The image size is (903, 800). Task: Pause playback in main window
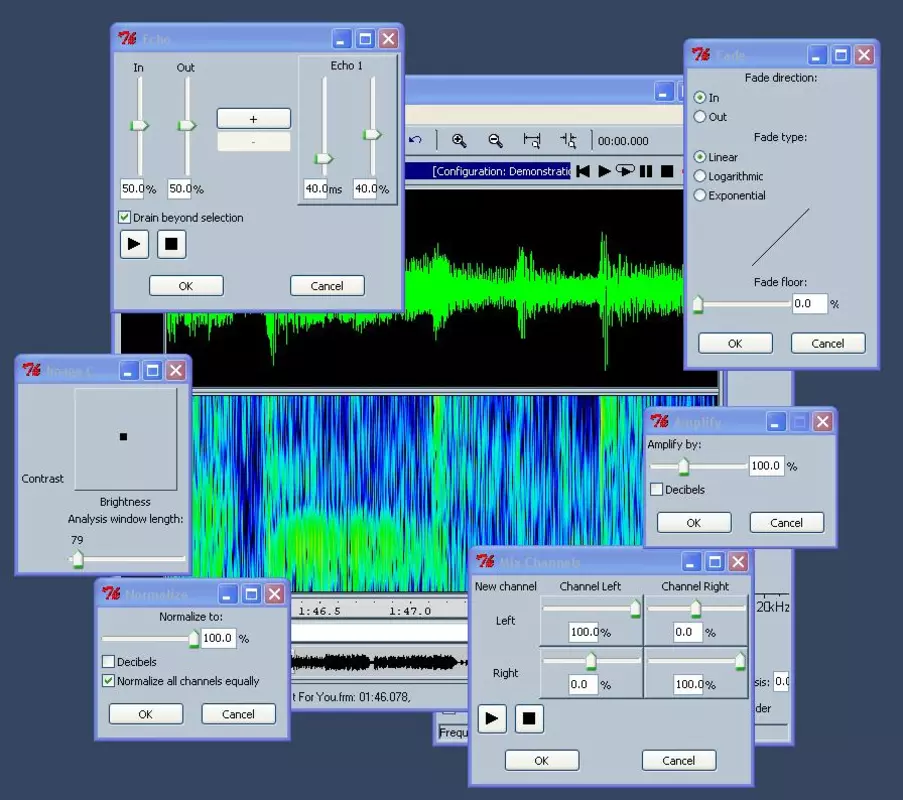pyautogui.click(x=646, y=171)
